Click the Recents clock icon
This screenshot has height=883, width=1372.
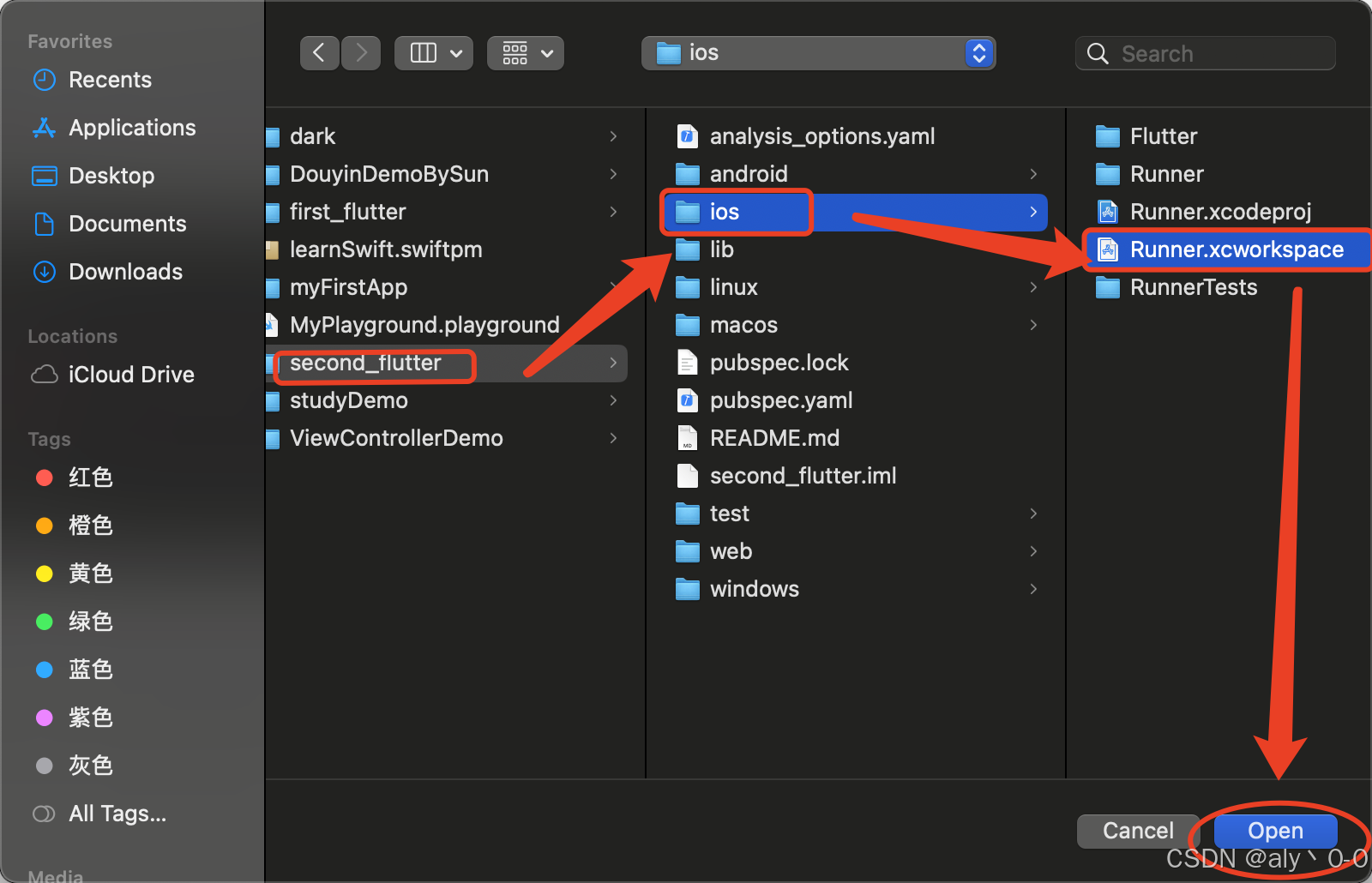(x=44, y=80)
